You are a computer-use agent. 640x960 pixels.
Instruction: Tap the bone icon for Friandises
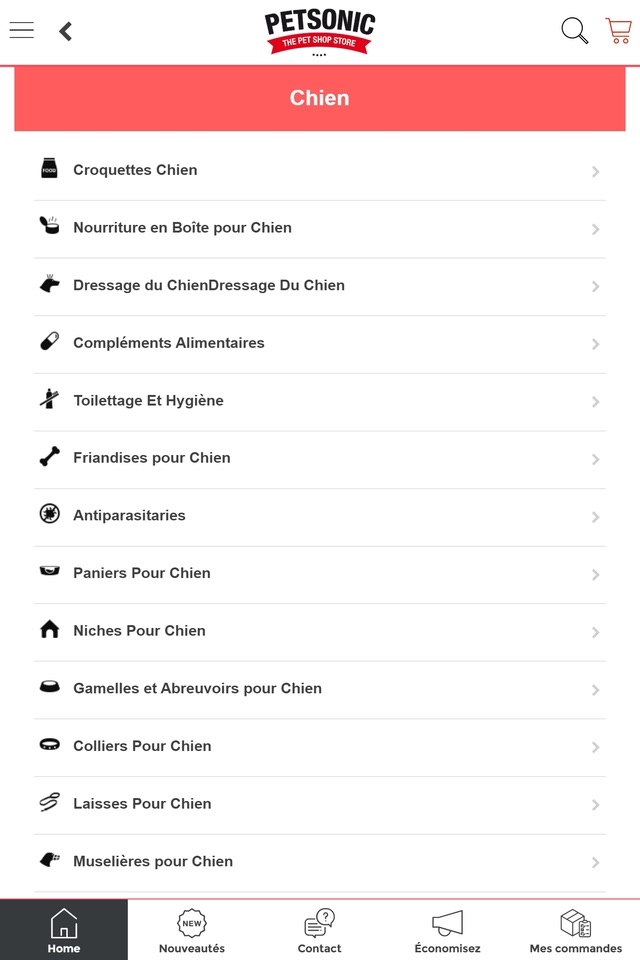[x=49, y=458]
